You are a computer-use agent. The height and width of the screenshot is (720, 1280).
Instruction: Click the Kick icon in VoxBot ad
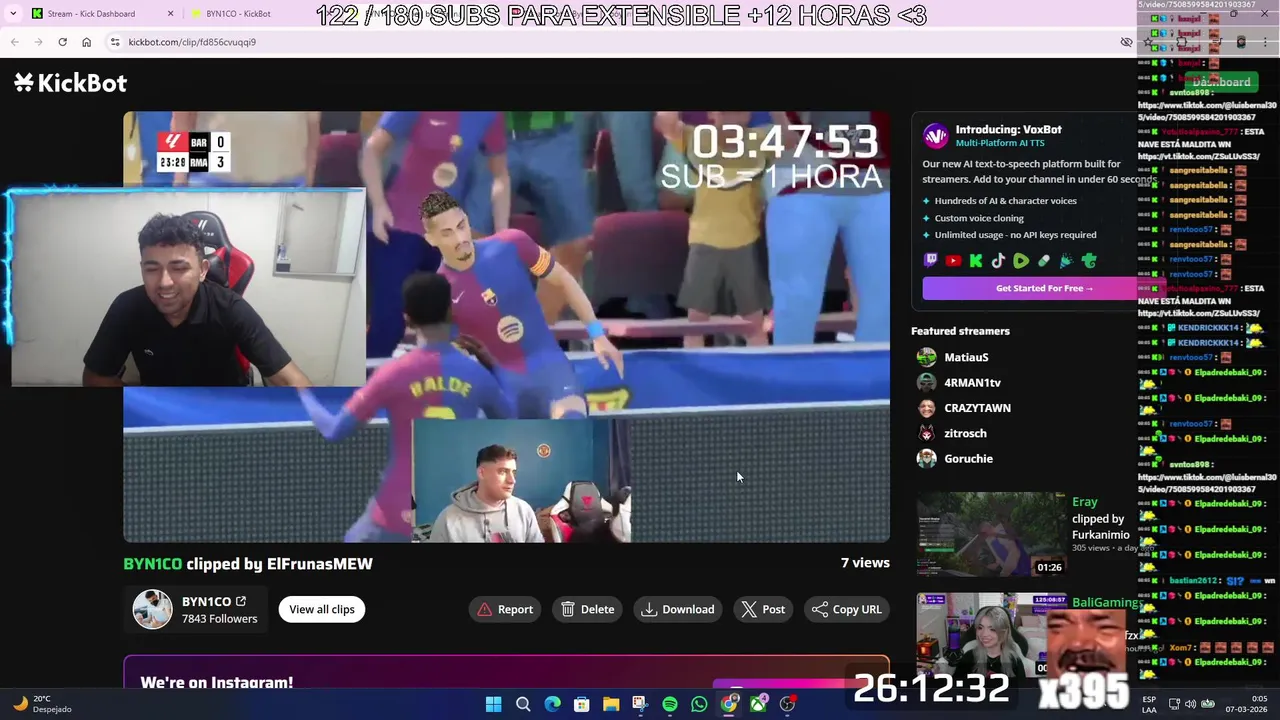coord(976,261)
